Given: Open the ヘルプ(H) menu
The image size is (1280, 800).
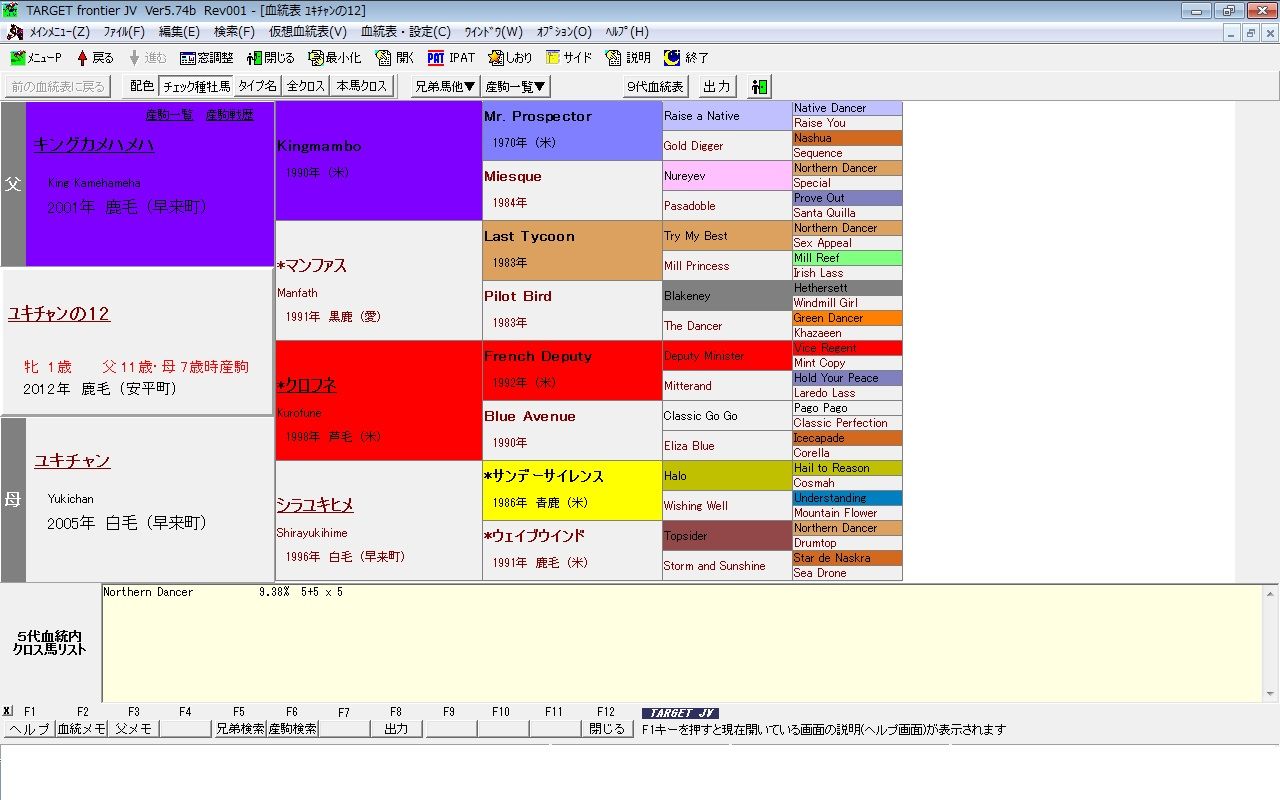Looking at the screenshot, I should (627, 32).
